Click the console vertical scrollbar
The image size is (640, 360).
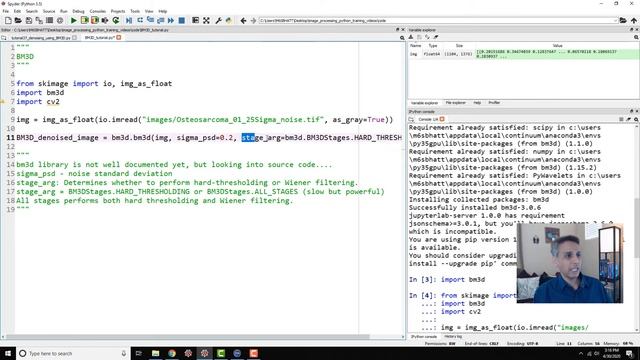637,229
